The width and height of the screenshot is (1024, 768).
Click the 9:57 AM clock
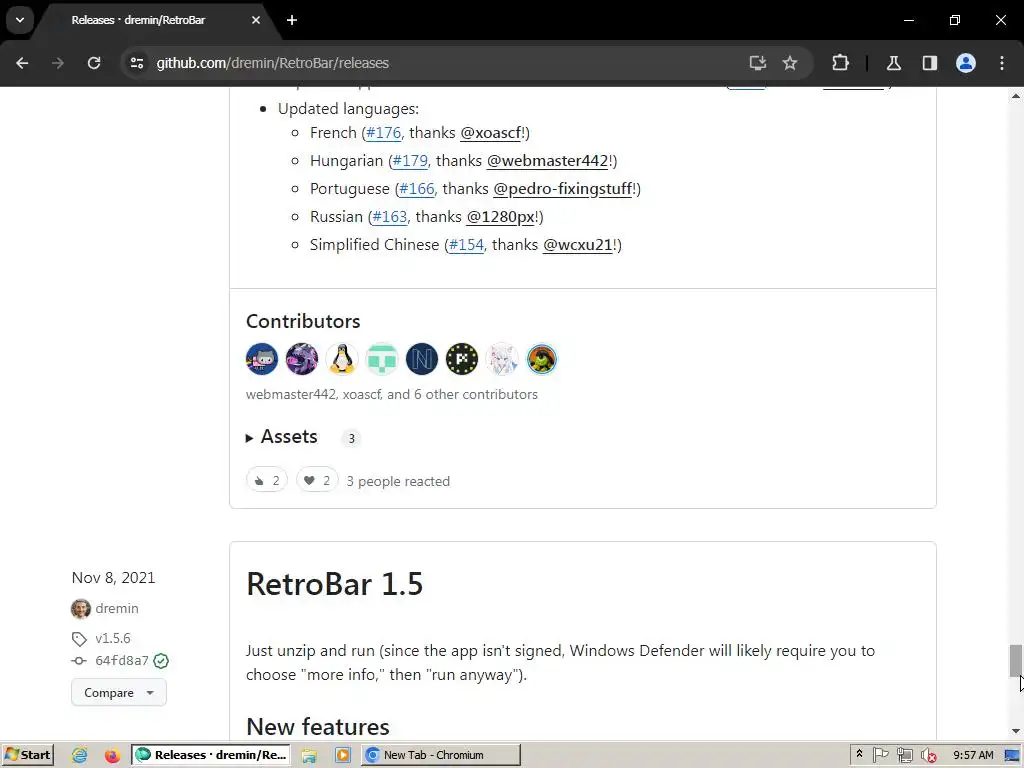973,755
